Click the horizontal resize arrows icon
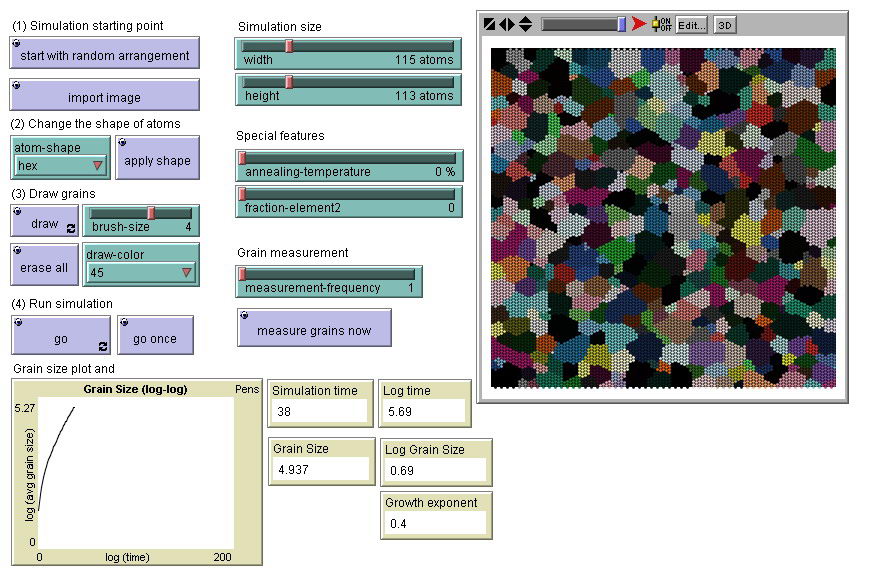887x575 pixels. 507,24
